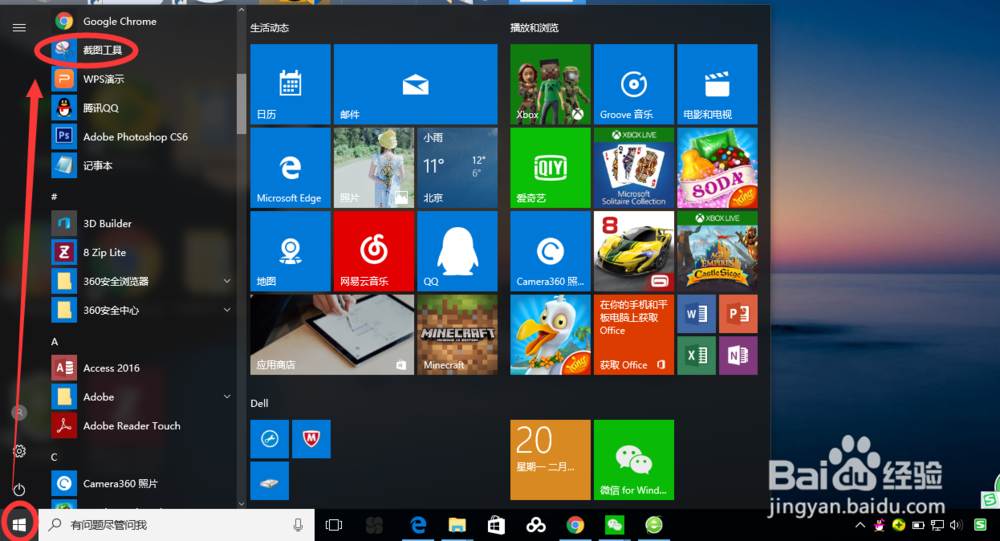Open the 北京 weather tile
This screenshot has width=1000, height=541.
pyautogui.click(x=457, y=168)
